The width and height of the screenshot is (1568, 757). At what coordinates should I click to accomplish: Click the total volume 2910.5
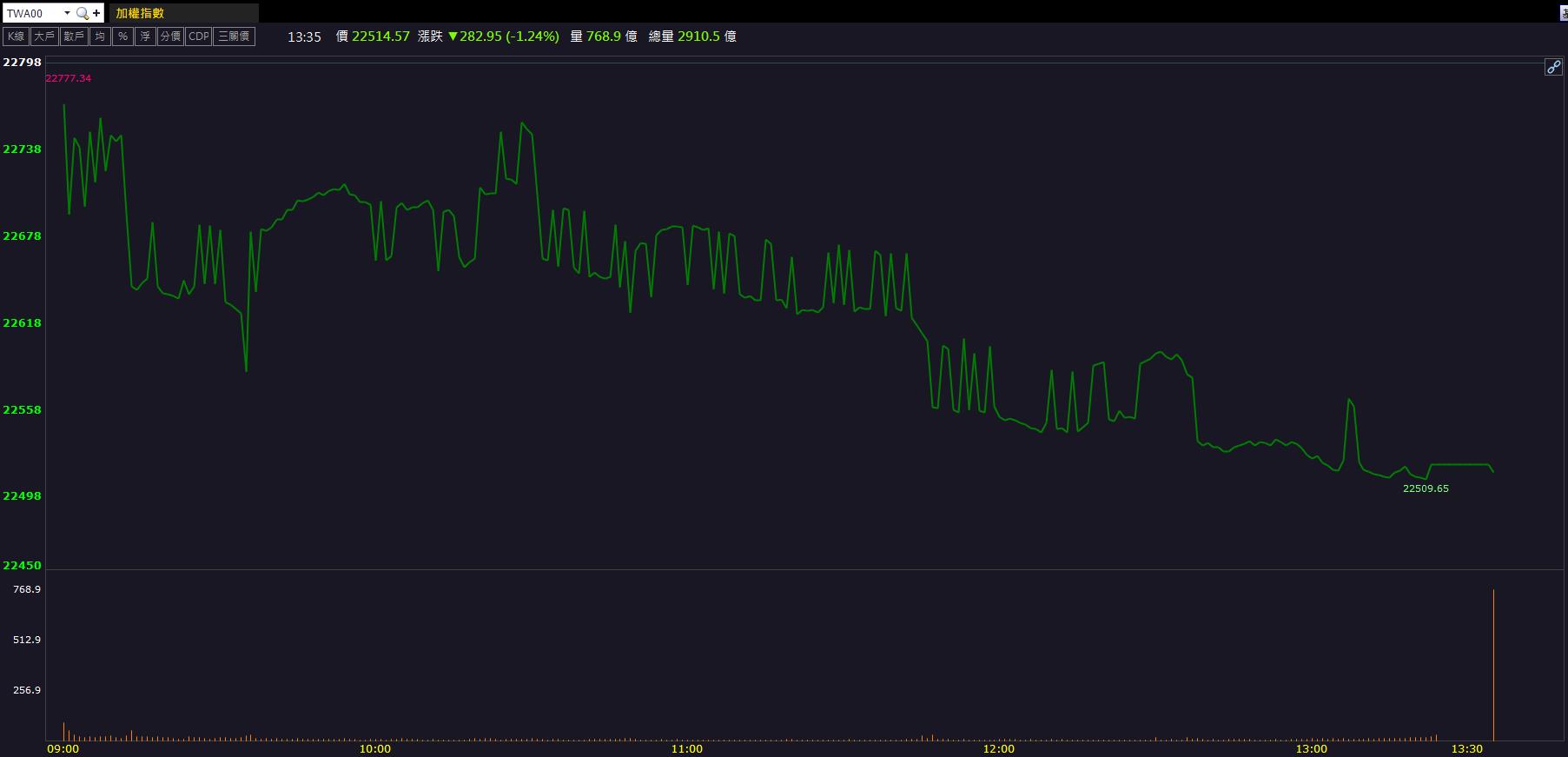tap(698, 37)
